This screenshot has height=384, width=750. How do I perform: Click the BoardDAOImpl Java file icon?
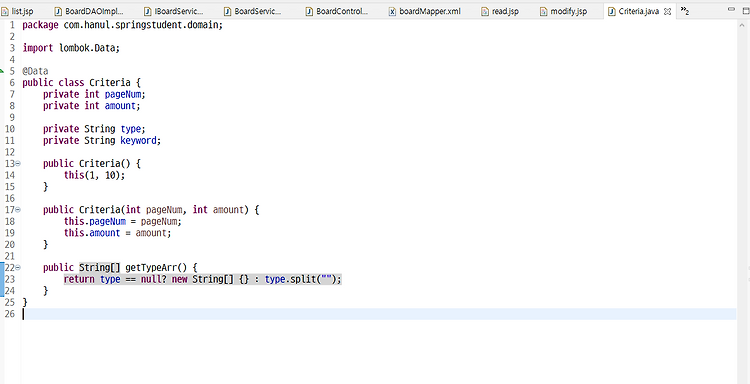(x=58, y=11)
